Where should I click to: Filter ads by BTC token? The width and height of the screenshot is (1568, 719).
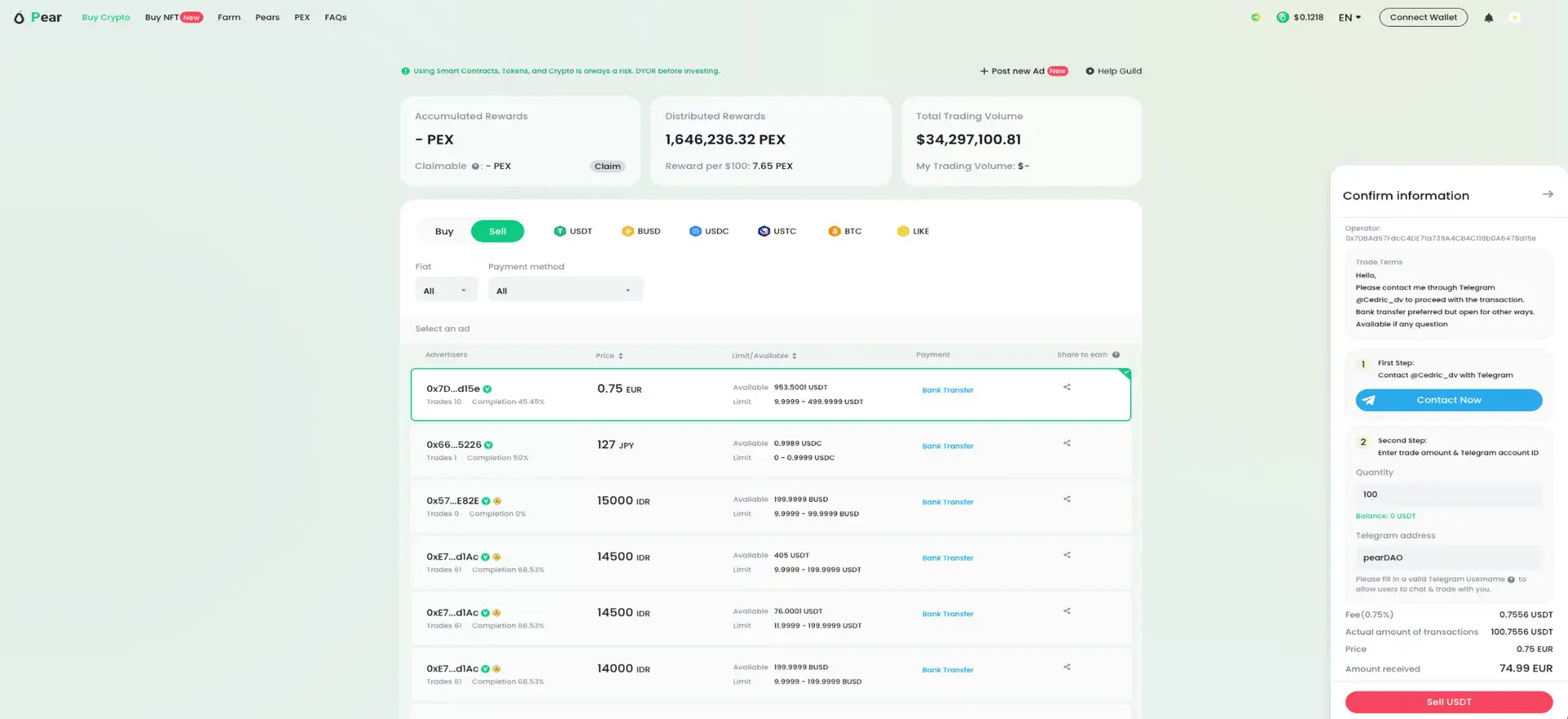[x=844, y=232]
